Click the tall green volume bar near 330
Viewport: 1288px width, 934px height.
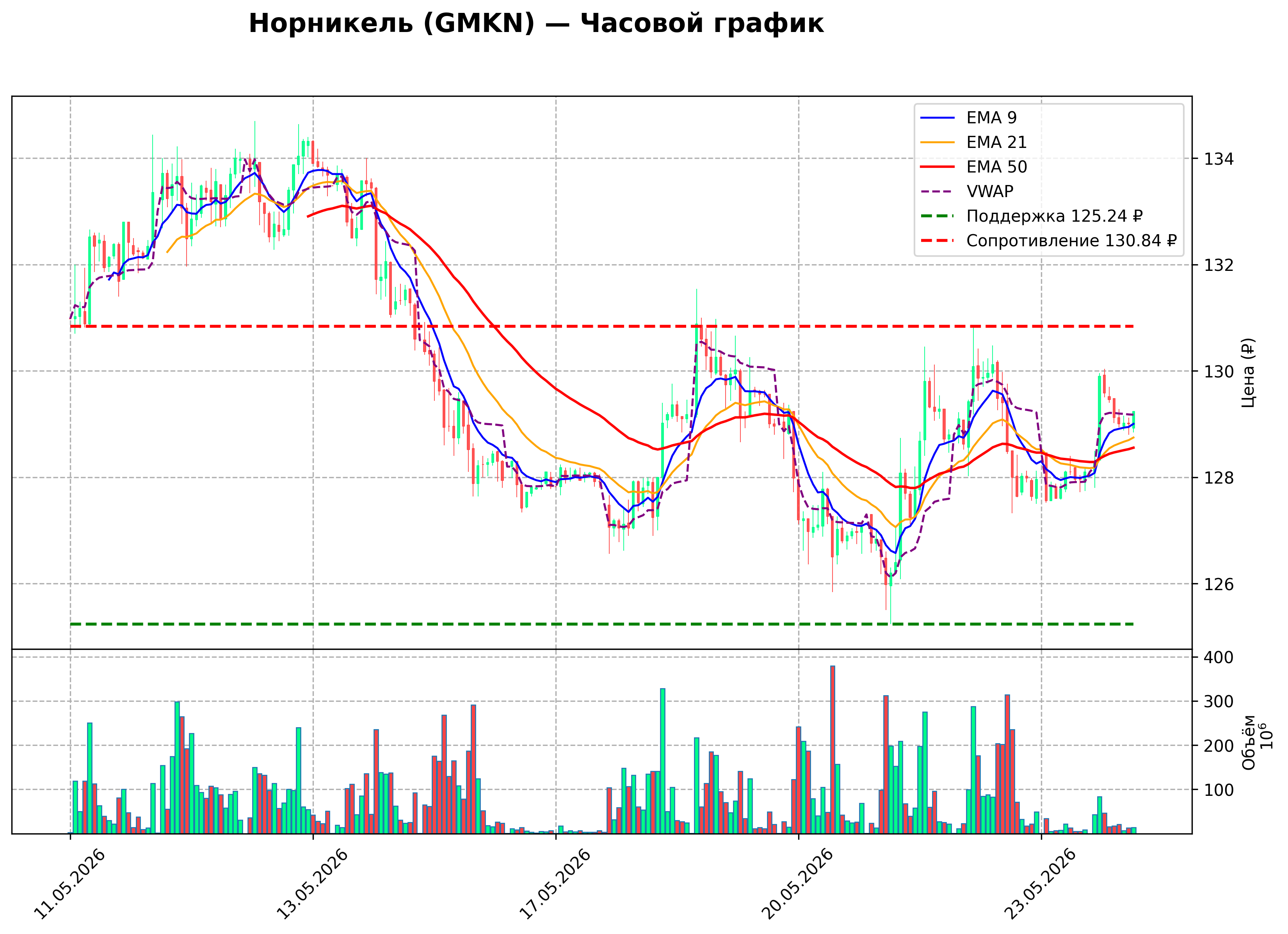pyautogui.click(x=662, y=761)
